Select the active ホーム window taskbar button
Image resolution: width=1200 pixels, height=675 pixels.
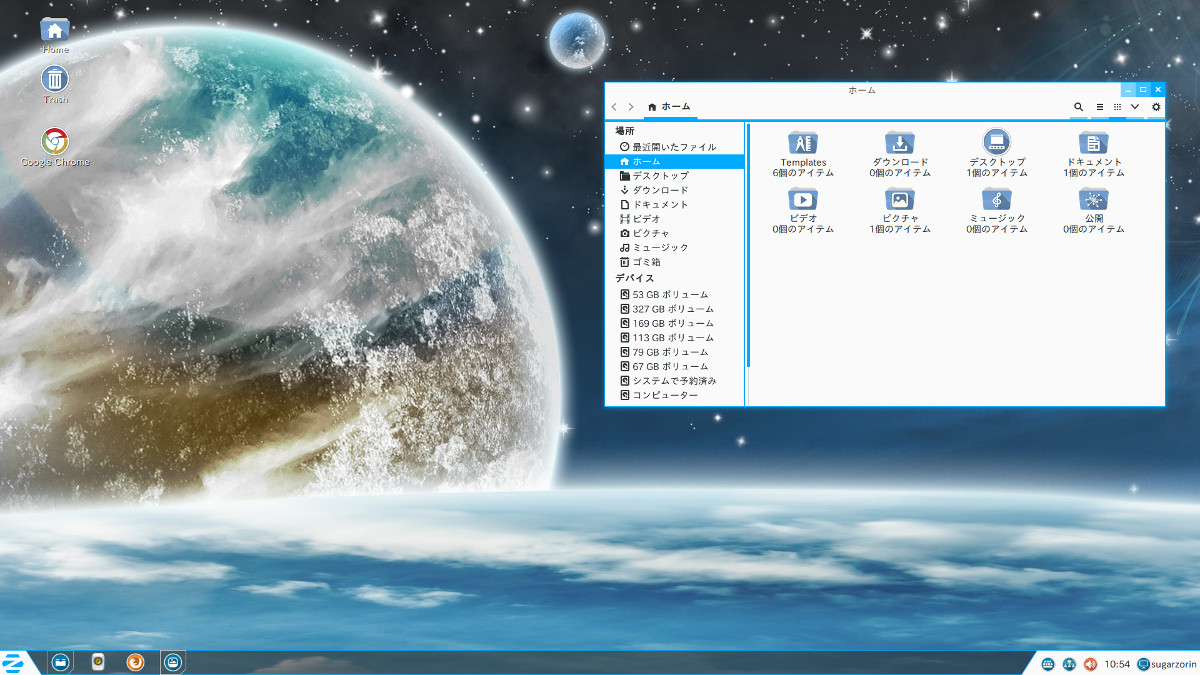(x=173, y=662)
